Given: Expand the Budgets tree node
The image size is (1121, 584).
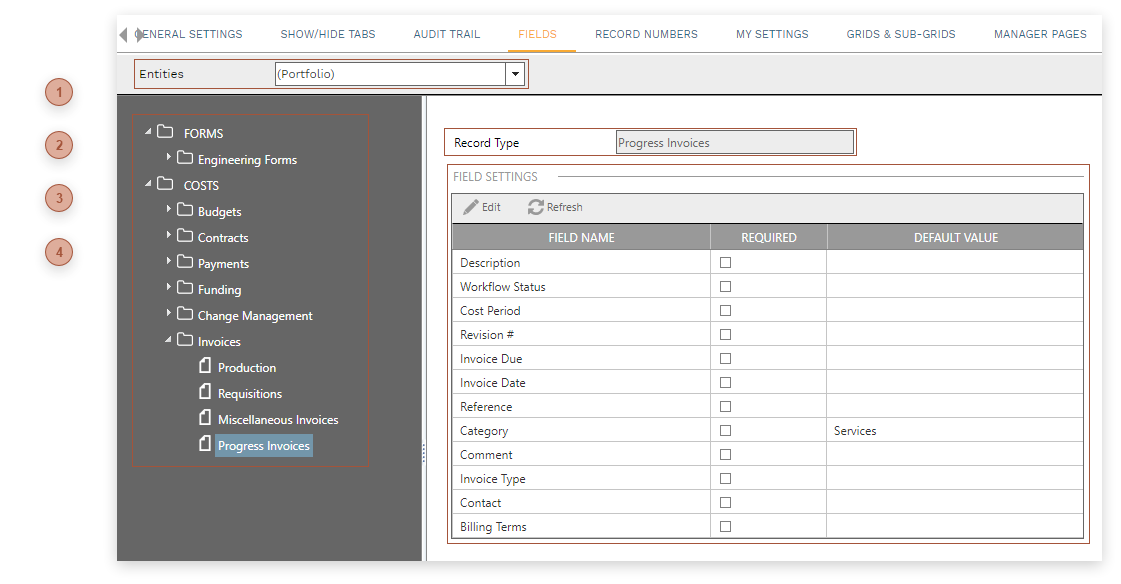Looking at the screenshot, I should click(x=168, y=211).
